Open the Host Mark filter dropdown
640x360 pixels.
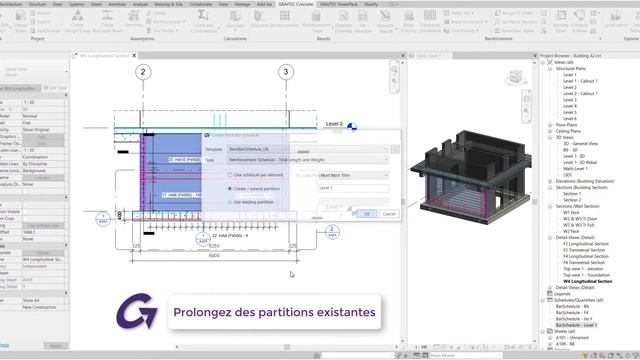[353, 175]
